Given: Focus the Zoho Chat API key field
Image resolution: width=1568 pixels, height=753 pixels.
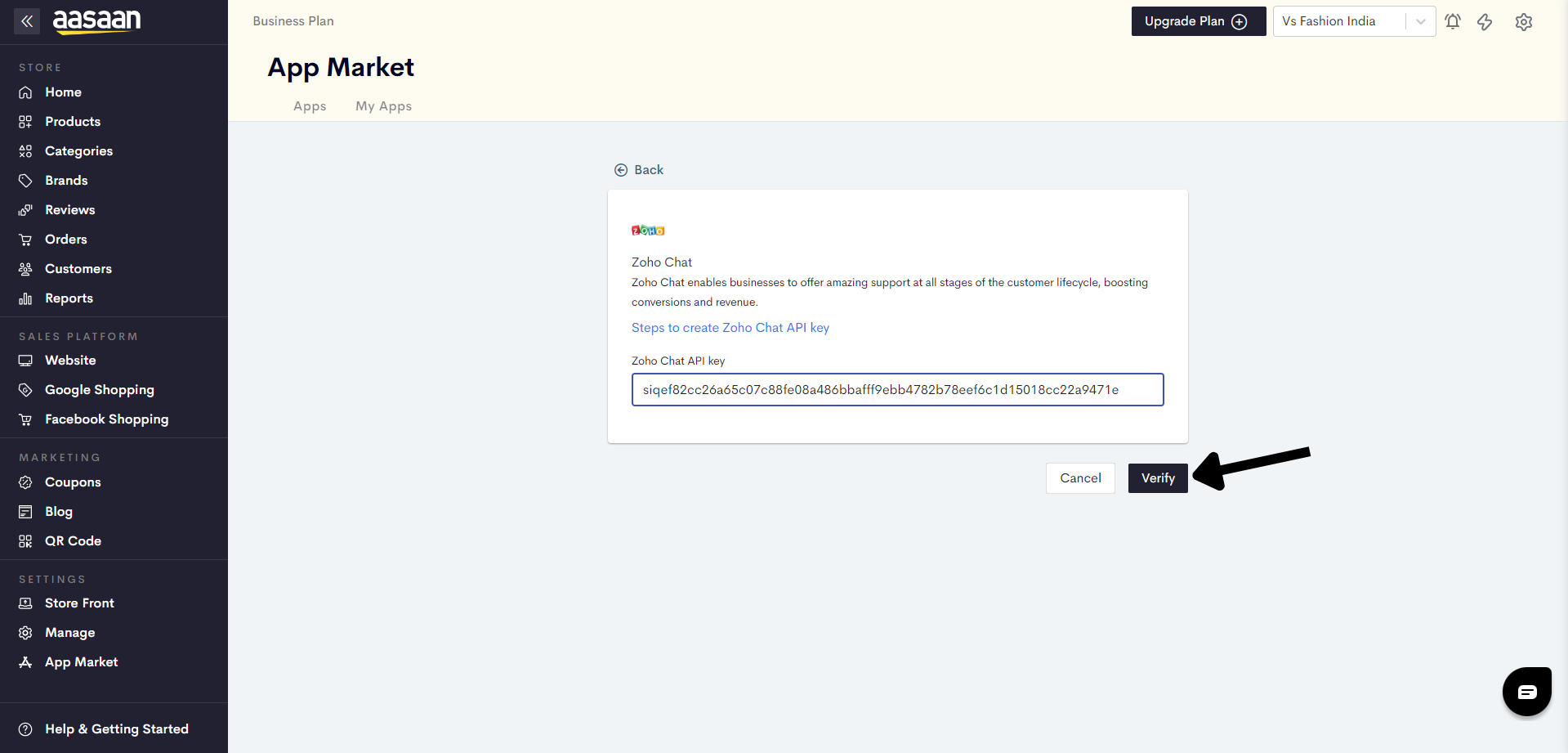Looking at the screenshot, I should 897,390.
